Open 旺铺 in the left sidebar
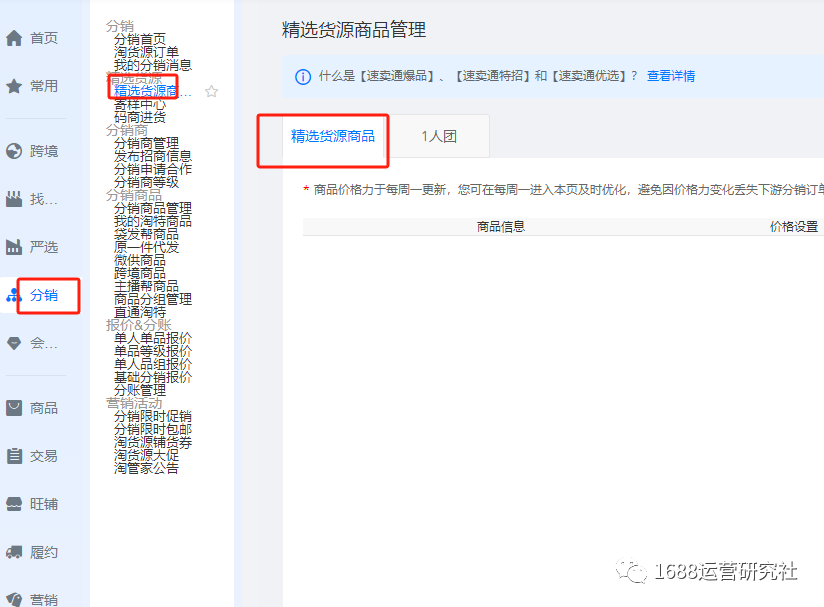Screen dimensions: 824x607 (44, 505)
